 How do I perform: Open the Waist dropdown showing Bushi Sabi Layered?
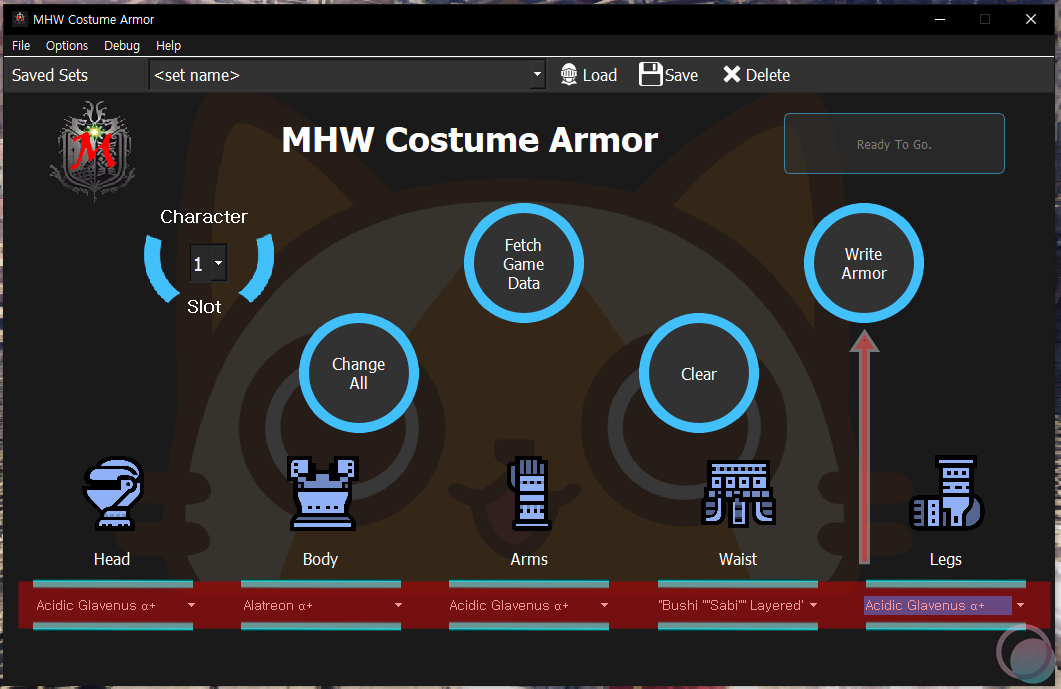coord(738,605)
